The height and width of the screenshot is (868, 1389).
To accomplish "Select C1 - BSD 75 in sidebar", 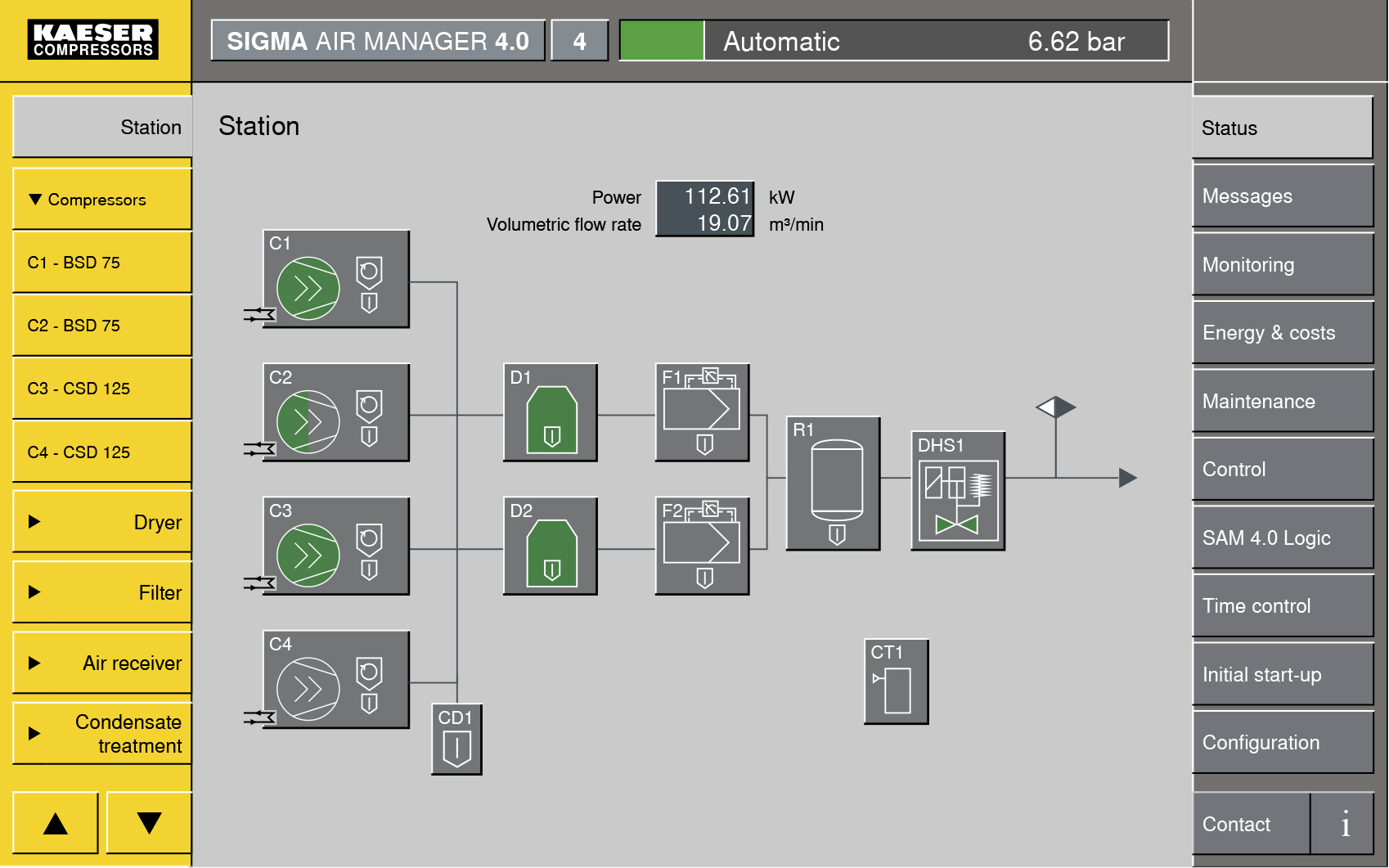I will coord(101,263).
